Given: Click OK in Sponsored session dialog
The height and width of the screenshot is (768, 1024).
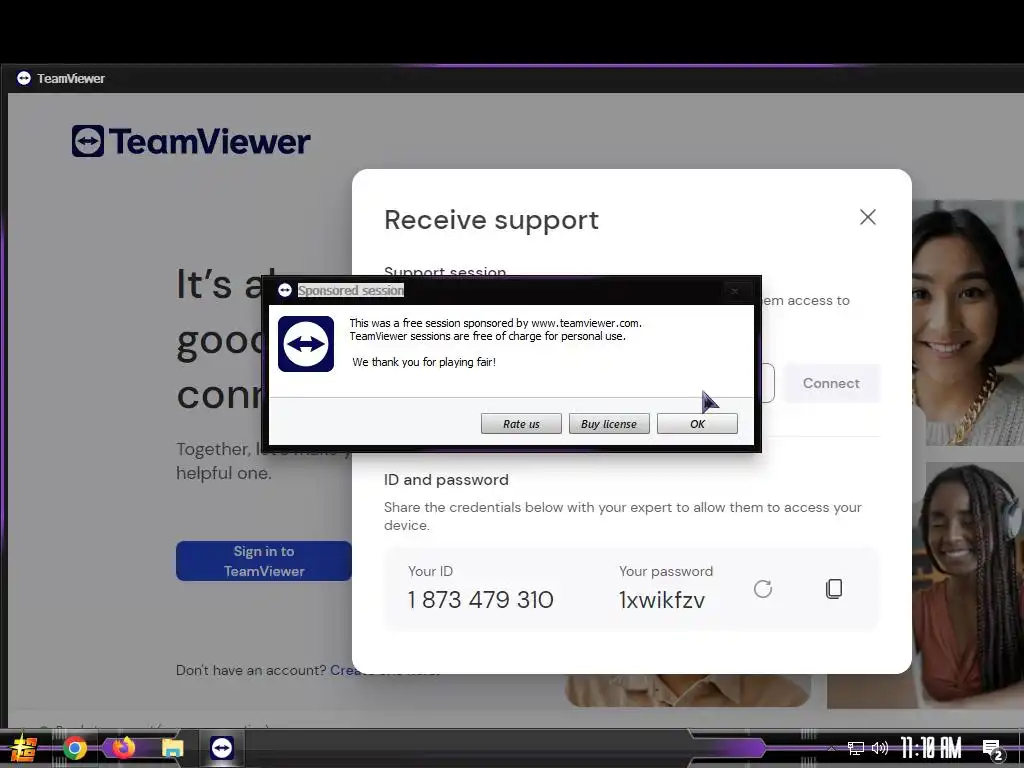Looking at the screenshot, I should pyautogui.click(x=697, y=424).
